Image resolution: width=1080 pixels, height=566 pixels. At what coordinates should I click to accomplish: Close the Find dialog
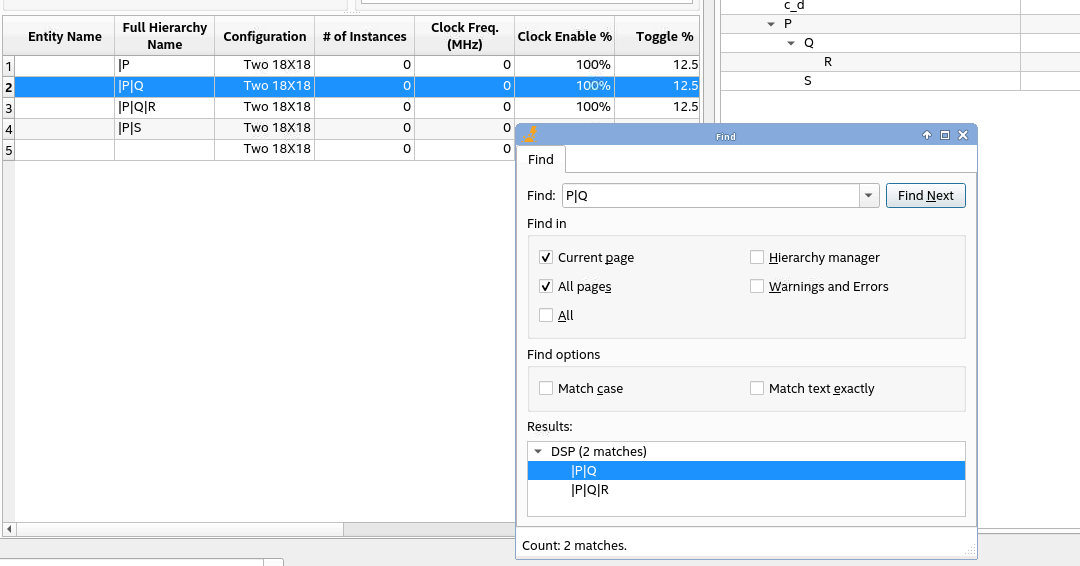point(963,136)
